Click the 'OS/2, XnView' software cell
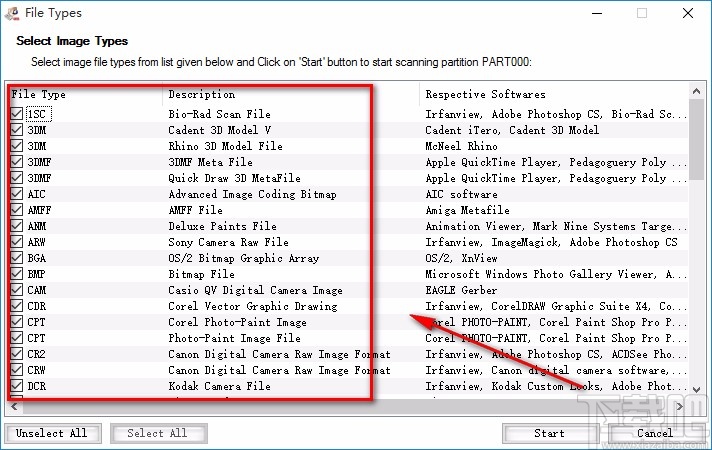The width and height of the screenshot is (712, 450). [461, 258]
